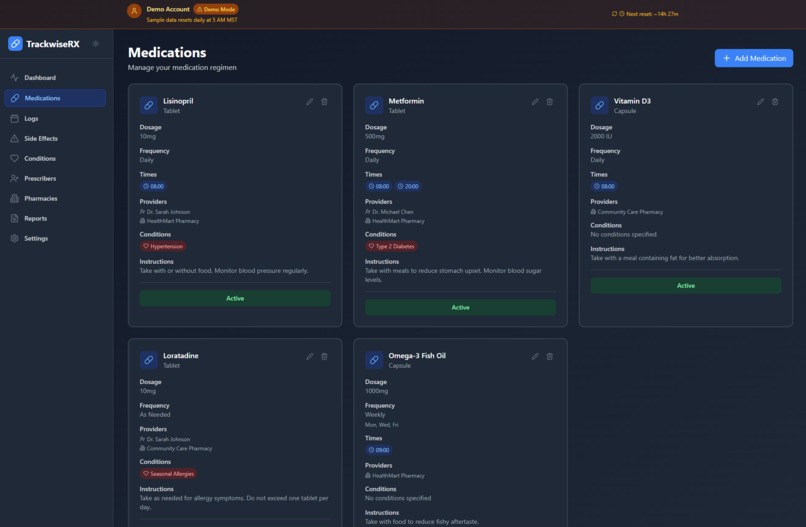Delete the Lisinopril medication
This screenshot has height=527, width=806.
pos(324,102)
